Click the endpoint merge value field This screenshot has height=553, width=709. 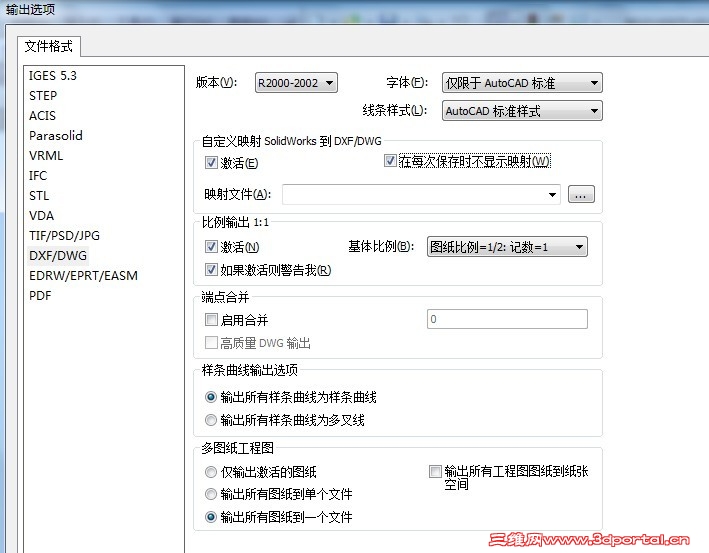click(x=507, y=319)
